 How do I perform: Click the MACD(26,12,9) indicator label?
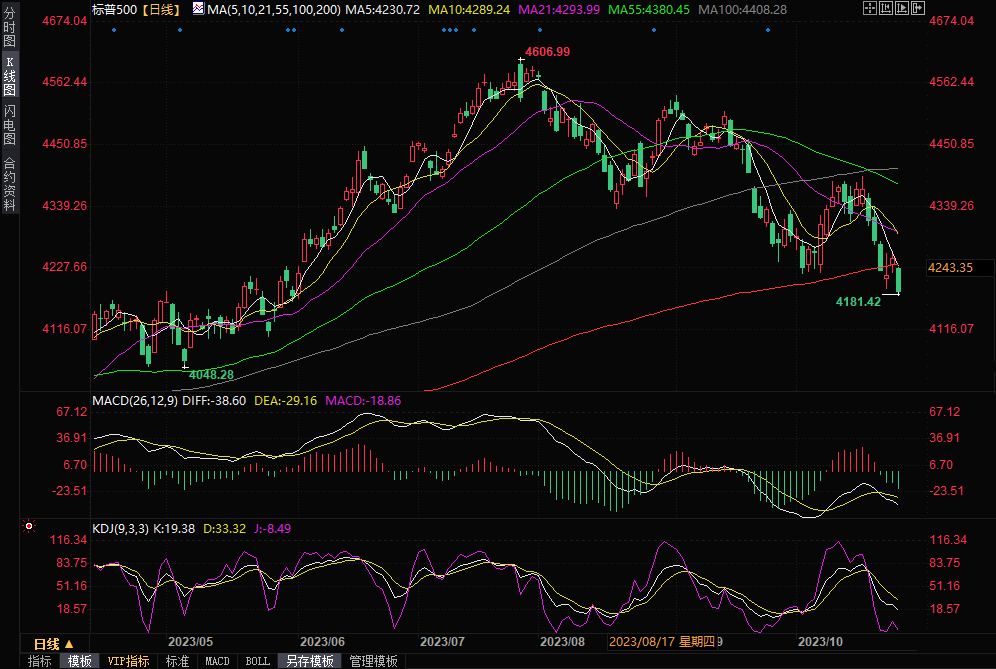coord(135,400)
